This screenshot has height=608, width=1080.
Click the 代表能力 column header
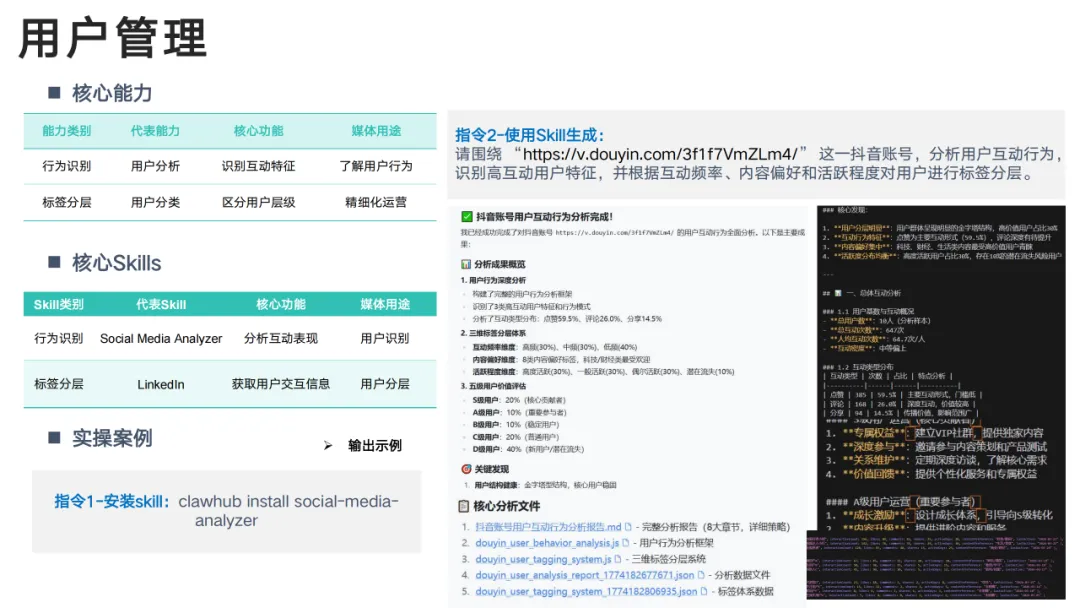[x=156, y=131]
